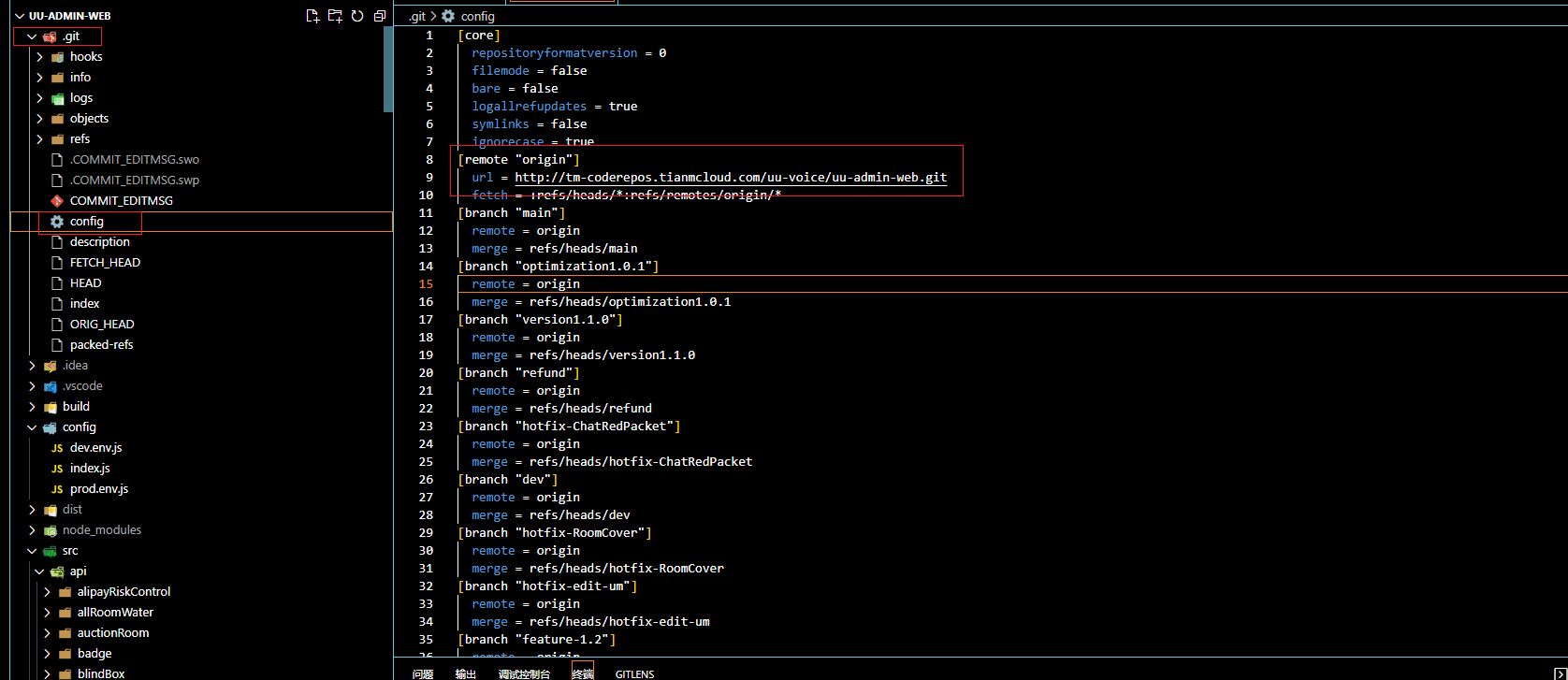The width and height of the screenshot is (1568, 680).
Task: Click the gear icon of the config file row
Action: (57, 222)
